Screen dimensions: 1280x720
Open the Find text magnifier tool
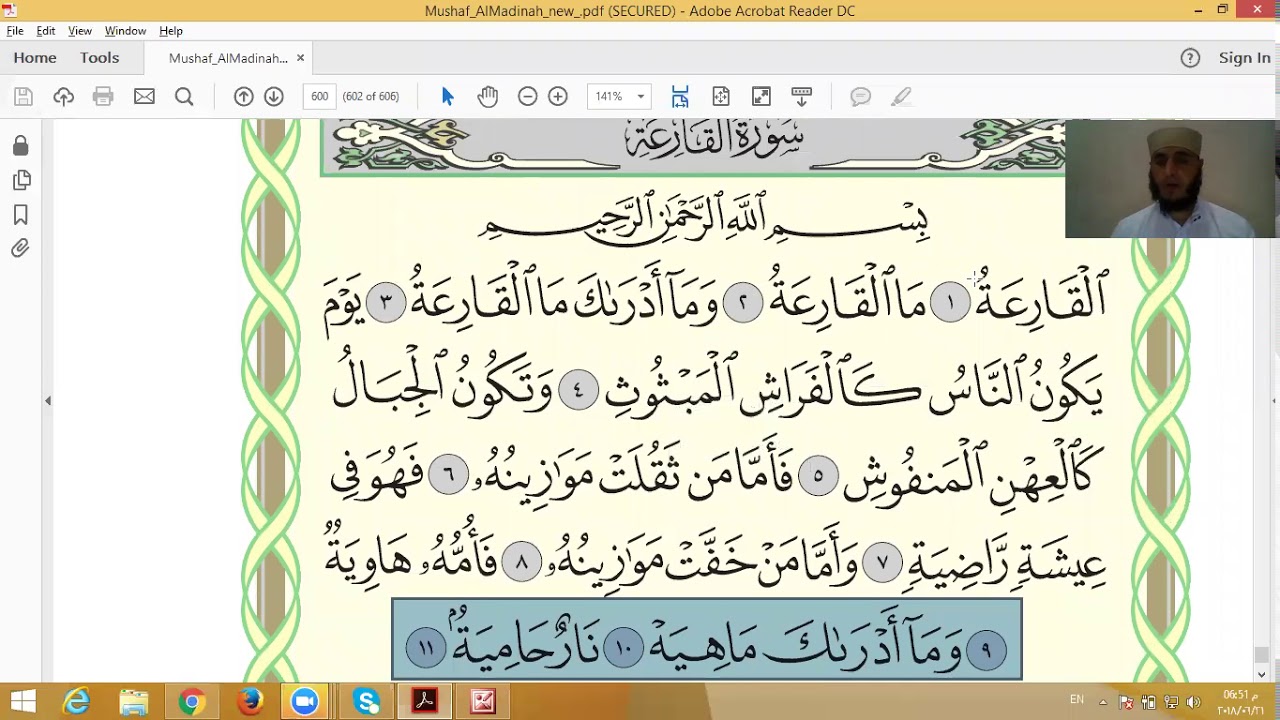tap(184, 96)
